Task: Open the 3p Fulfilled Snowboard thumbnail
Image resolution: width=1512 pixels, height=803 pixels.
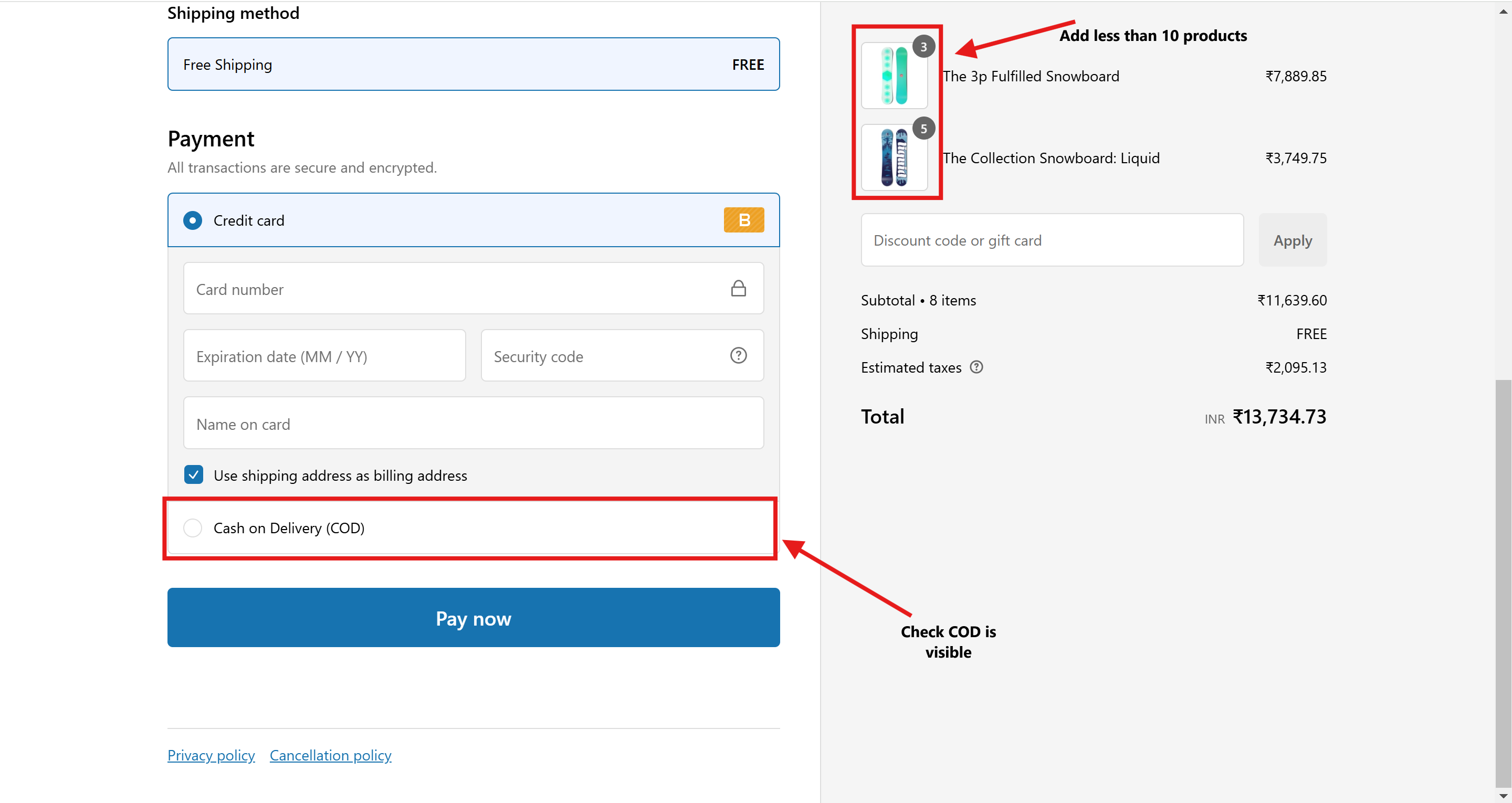Action: [894, 76]
